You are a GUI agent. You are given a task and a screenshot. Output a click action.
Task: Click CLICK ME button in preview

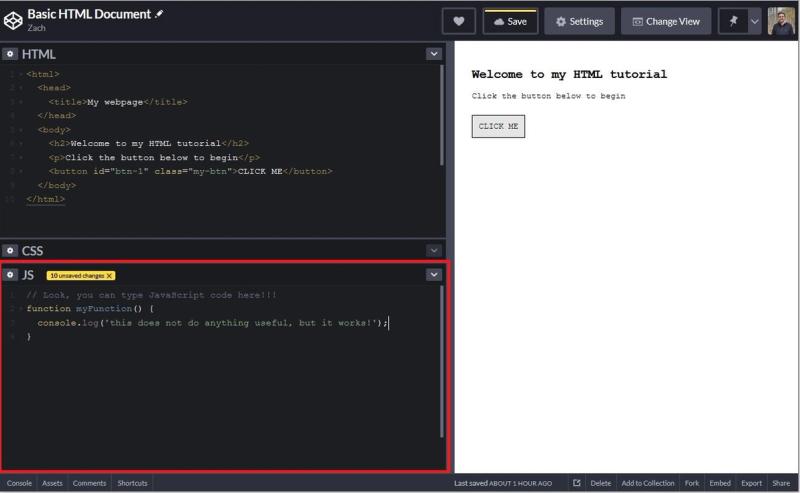click(498, 126)
